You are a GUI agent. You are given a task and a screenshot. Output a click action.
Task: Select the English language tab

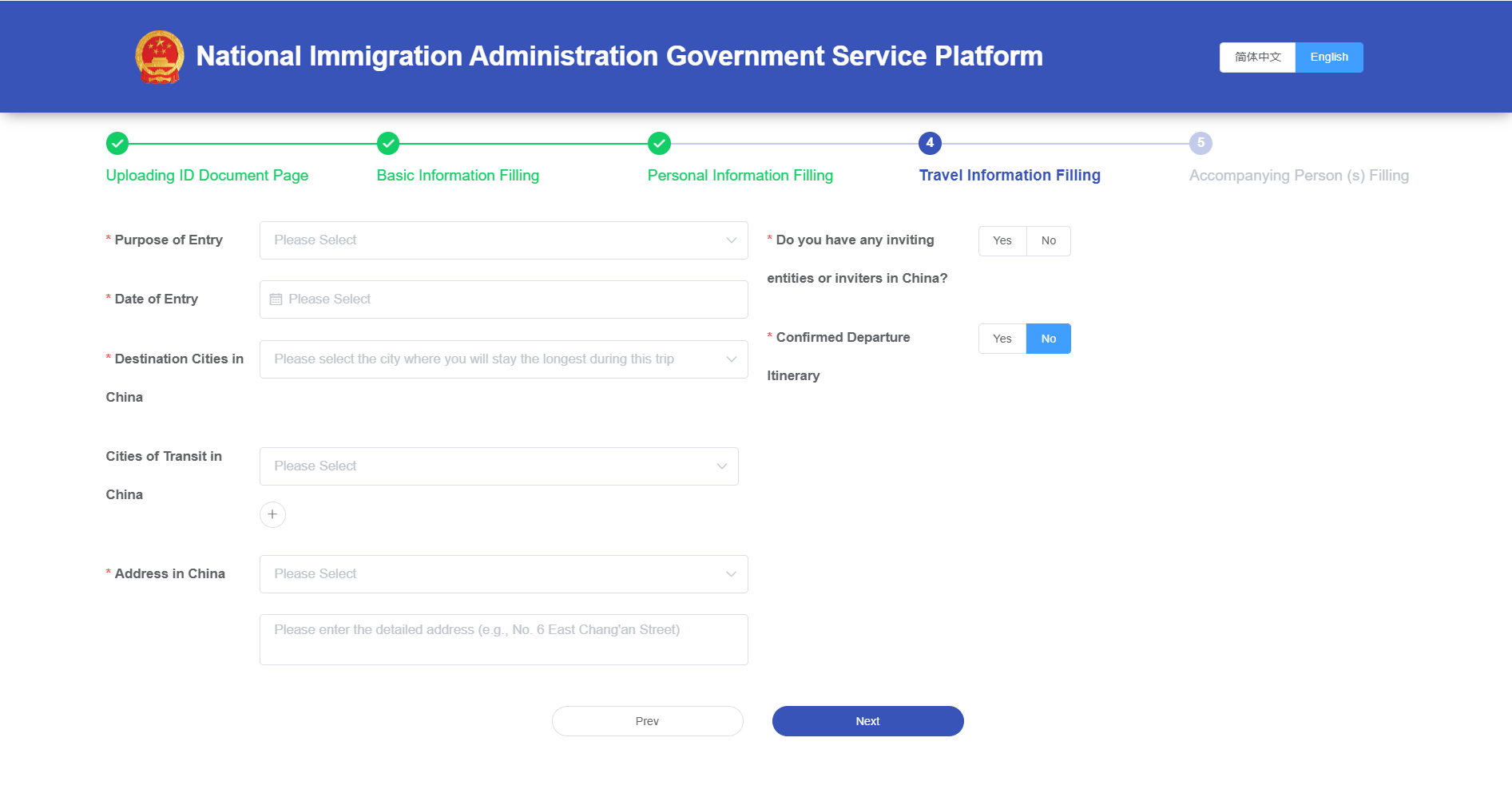(1329, 57)
